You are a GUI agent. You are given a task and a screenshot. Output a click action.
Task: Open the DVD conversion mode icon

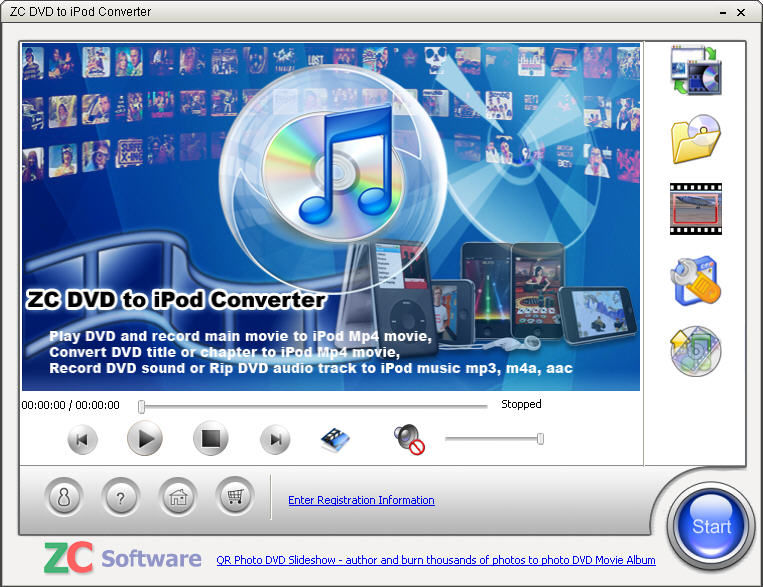(x=696, y=70)
